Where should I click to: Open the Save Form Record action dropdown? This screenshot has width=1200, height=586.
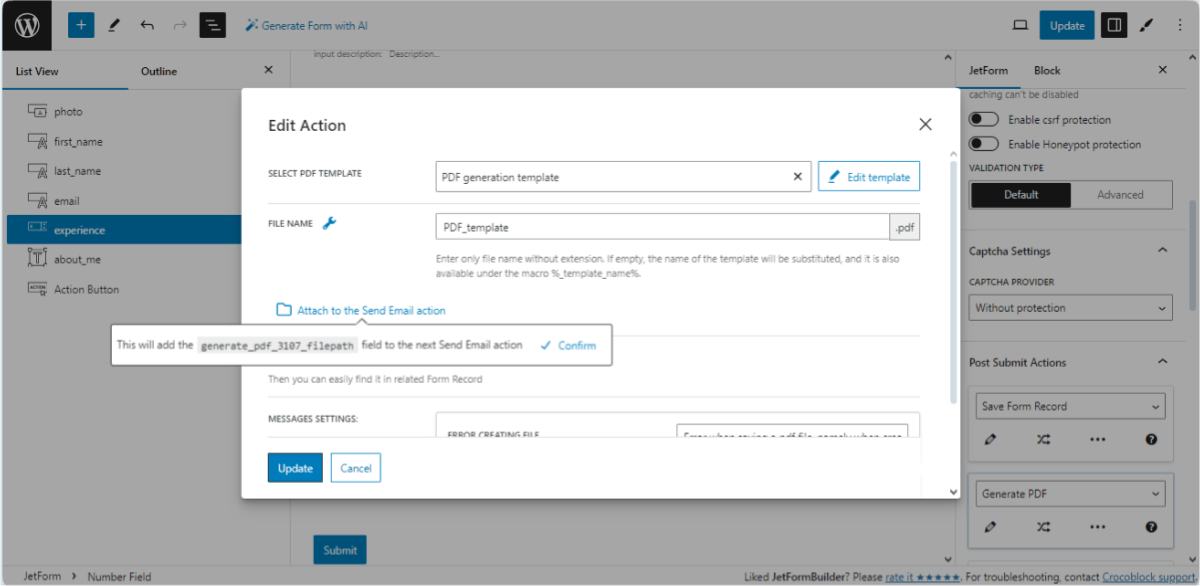coord(1070,405)
